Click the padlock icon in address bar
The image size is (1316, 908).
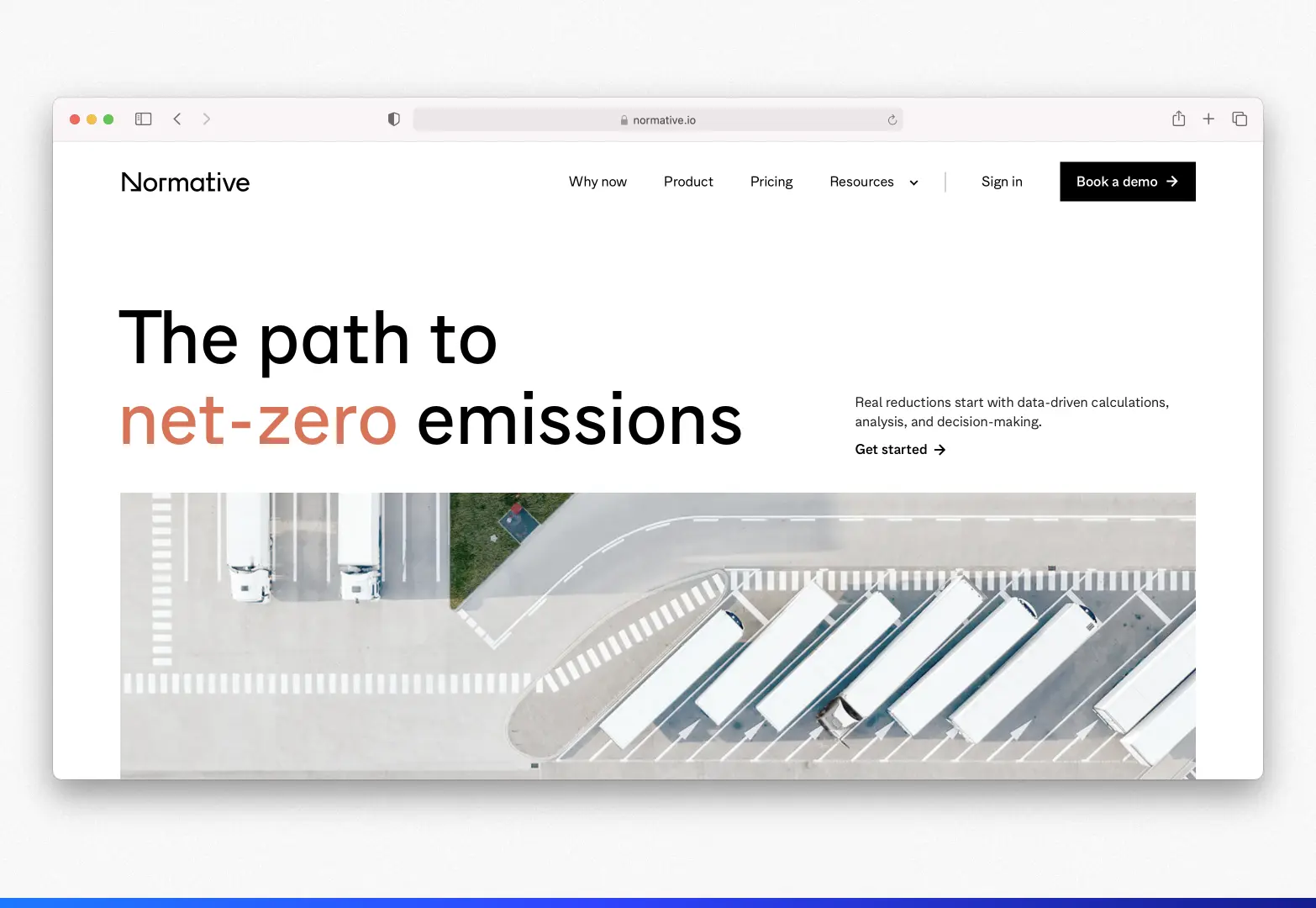click(624, 119)
